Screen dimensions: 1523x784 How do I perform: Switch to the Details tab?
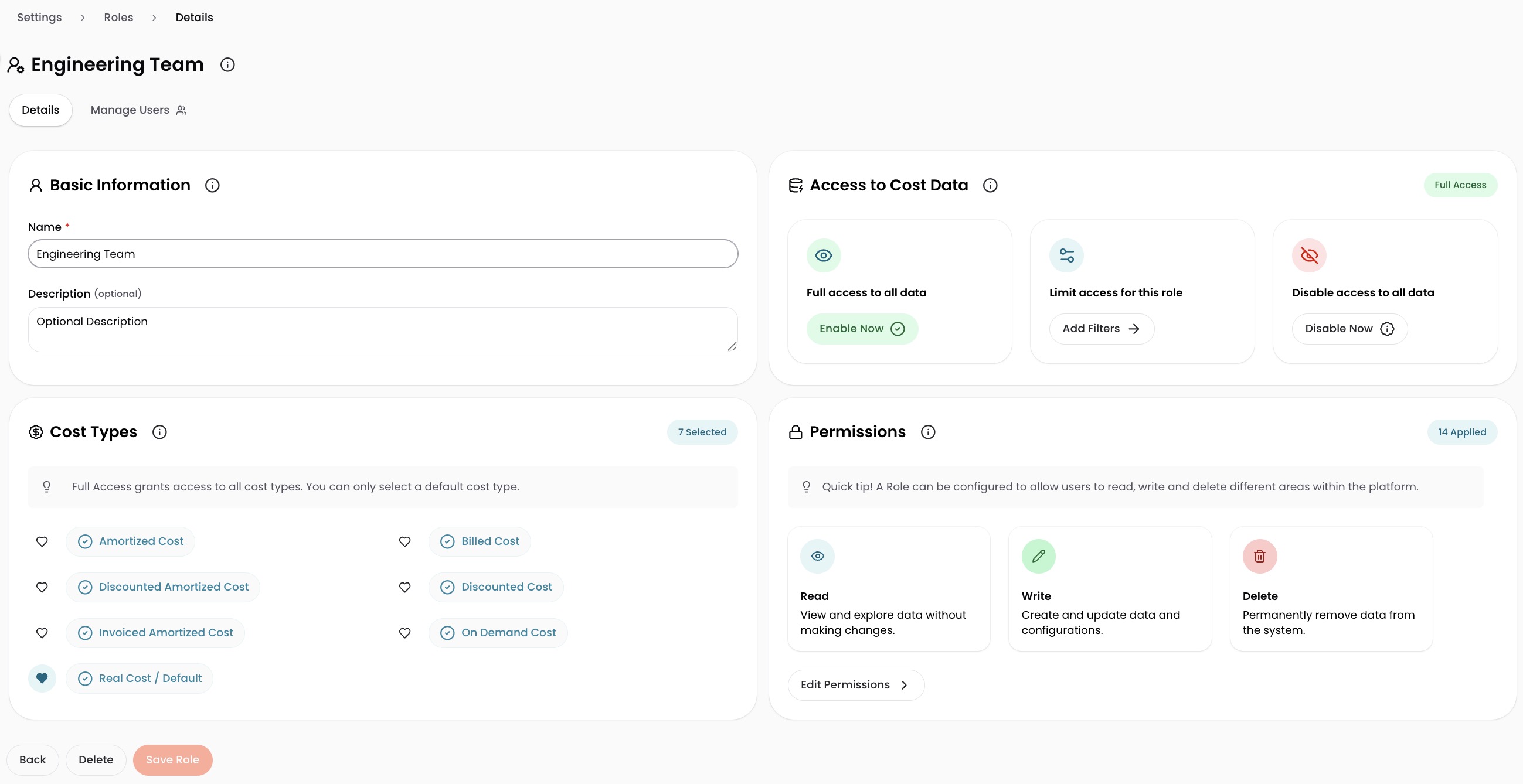coord(41,110)
